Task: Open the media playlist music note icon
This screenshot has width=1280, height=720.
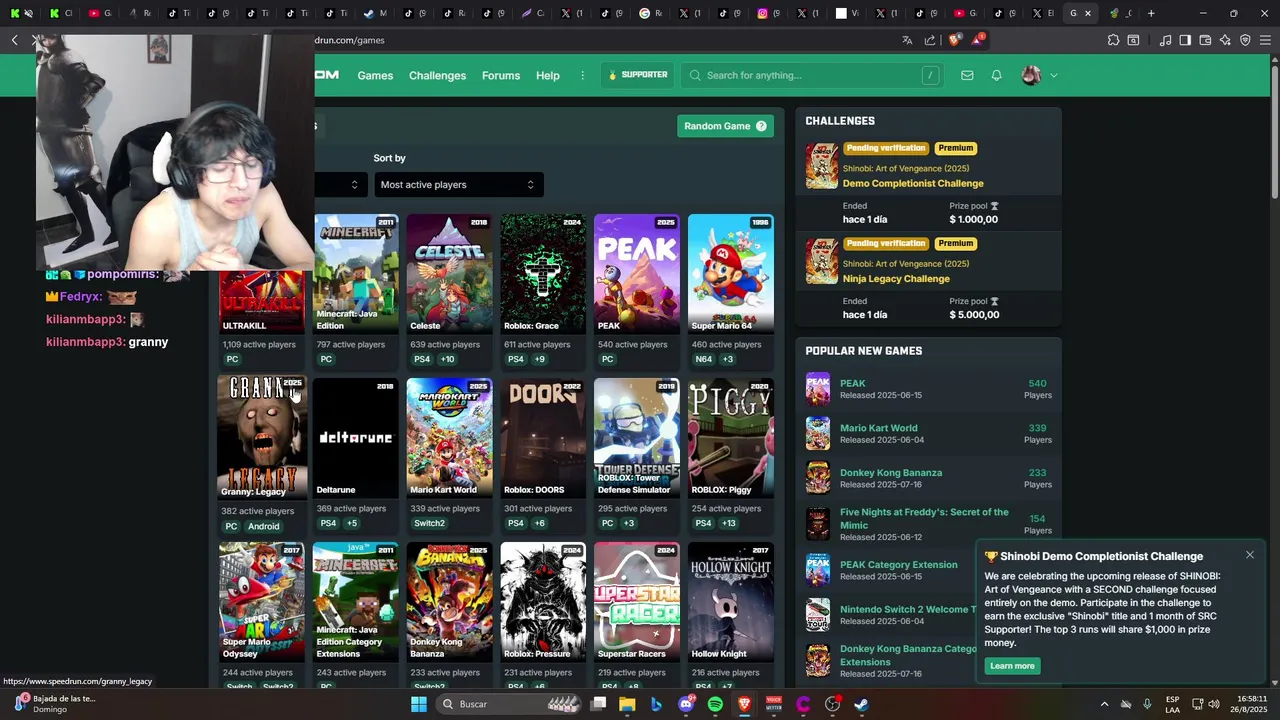Action: 1165,40
